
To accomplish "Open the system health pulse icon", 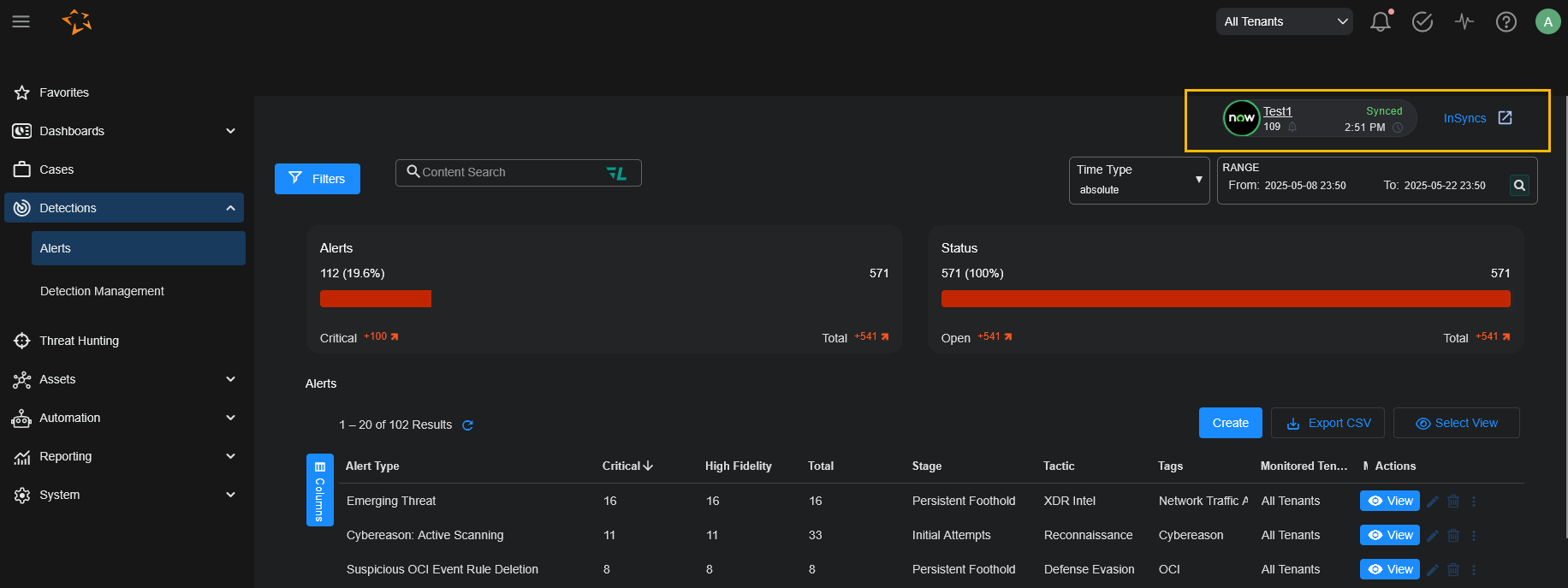I will pyautogui.click(x=1464, y=22).
